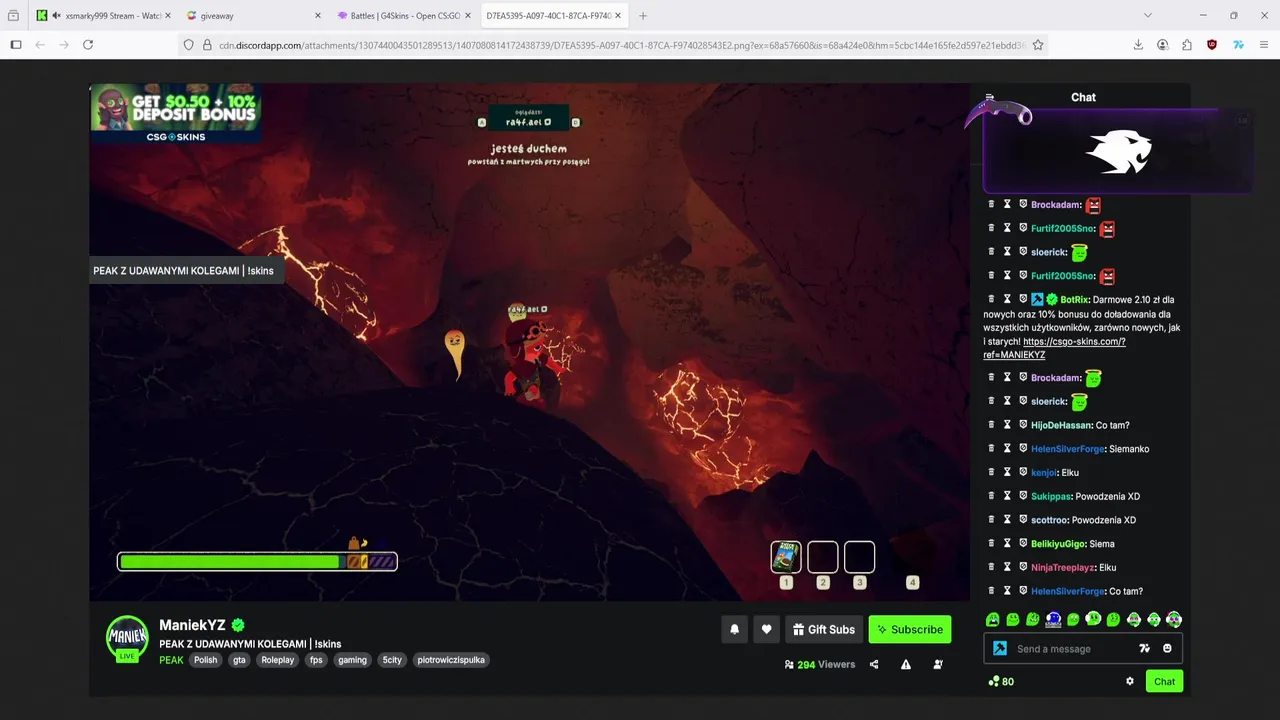Click the BotRix username in chat
The height and width of the screenshot is (720, 1280).
(1074, 300)
